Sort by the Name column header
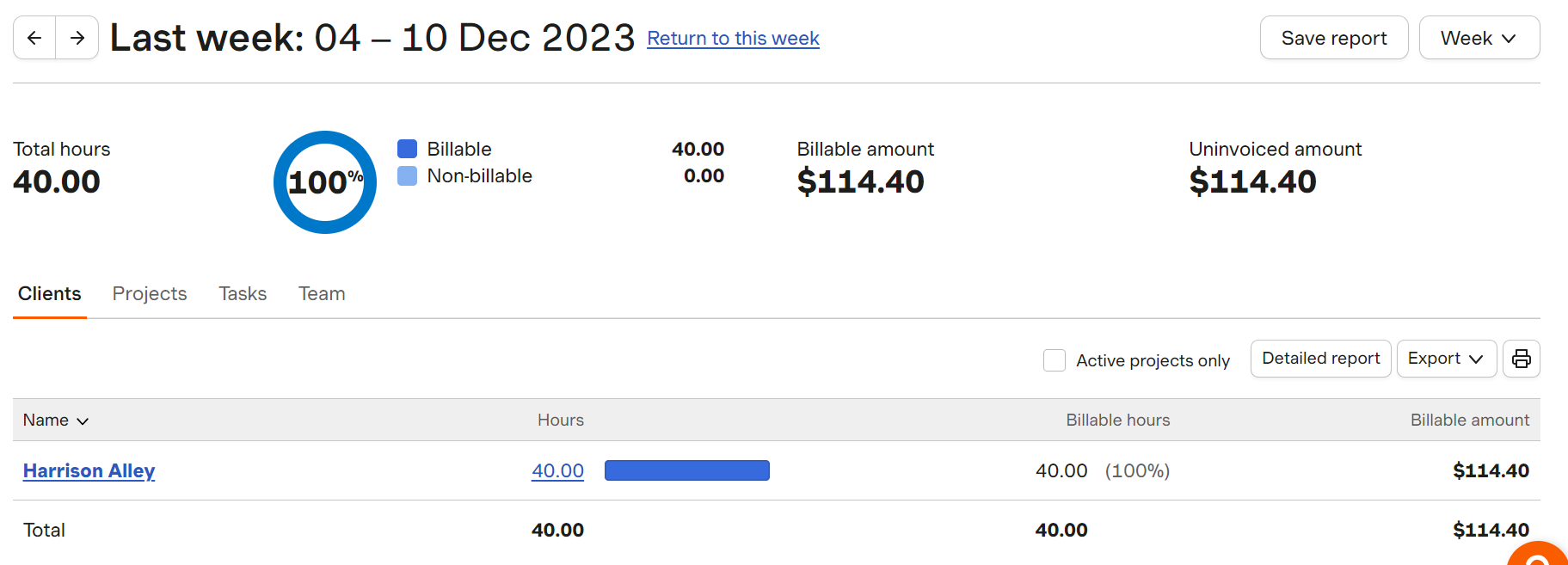This screenshot has width=1568, height=565. (x=55, y=420)
